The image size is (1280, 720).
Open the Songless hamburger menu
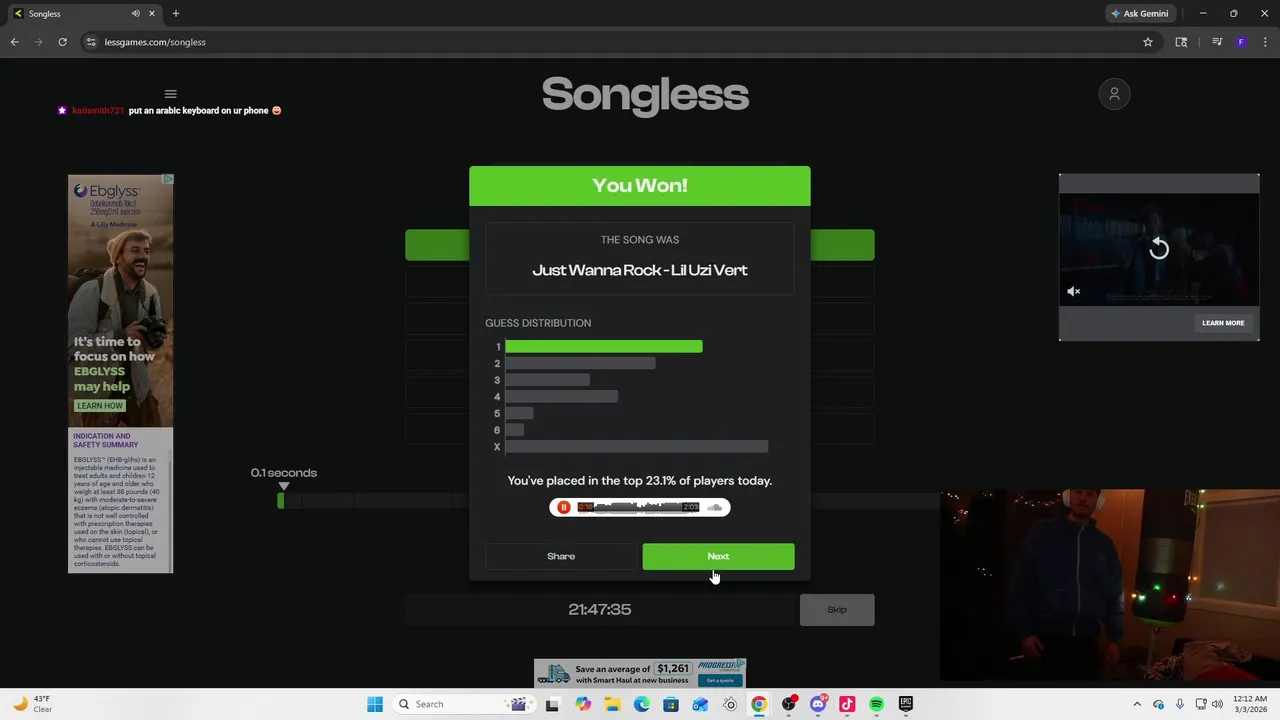pos(170,94)
